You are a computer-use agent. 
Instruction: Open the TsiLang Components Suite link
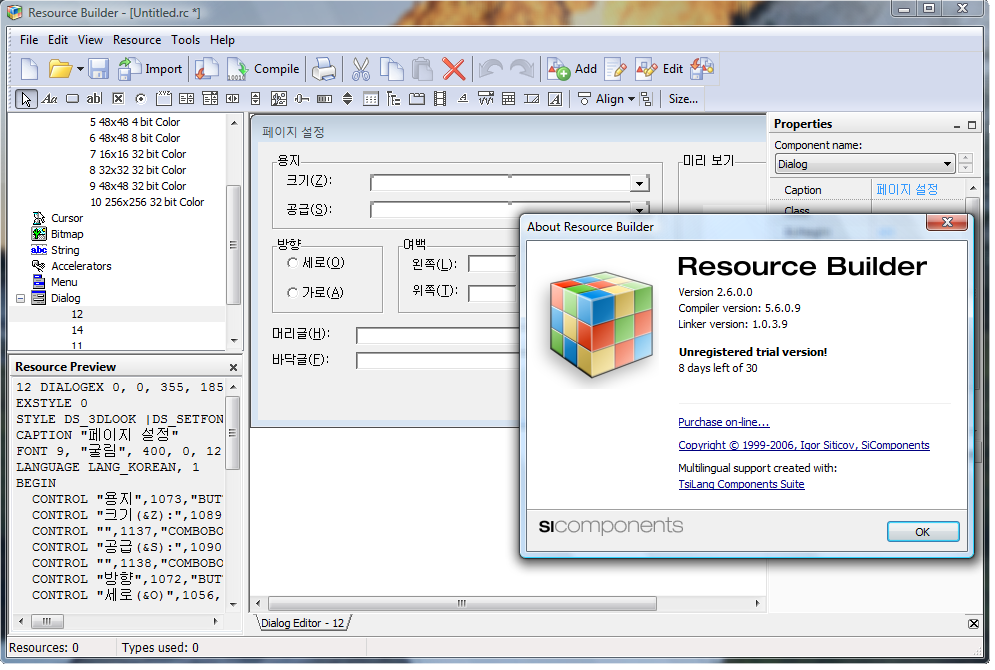(741, 485)
